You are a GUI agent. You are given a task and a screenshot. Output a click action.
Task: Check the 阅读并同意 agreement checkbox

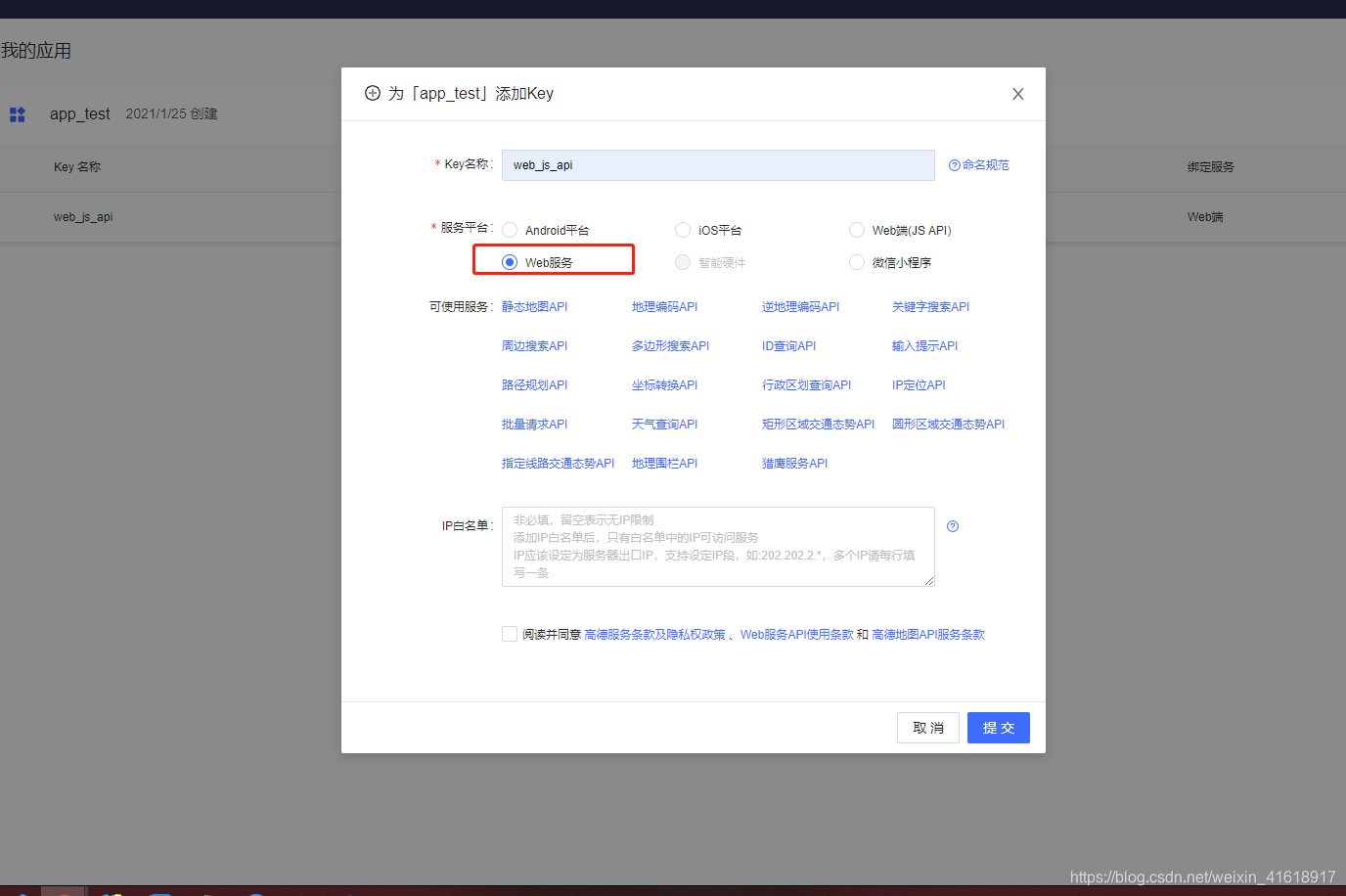tap(510, 634)
